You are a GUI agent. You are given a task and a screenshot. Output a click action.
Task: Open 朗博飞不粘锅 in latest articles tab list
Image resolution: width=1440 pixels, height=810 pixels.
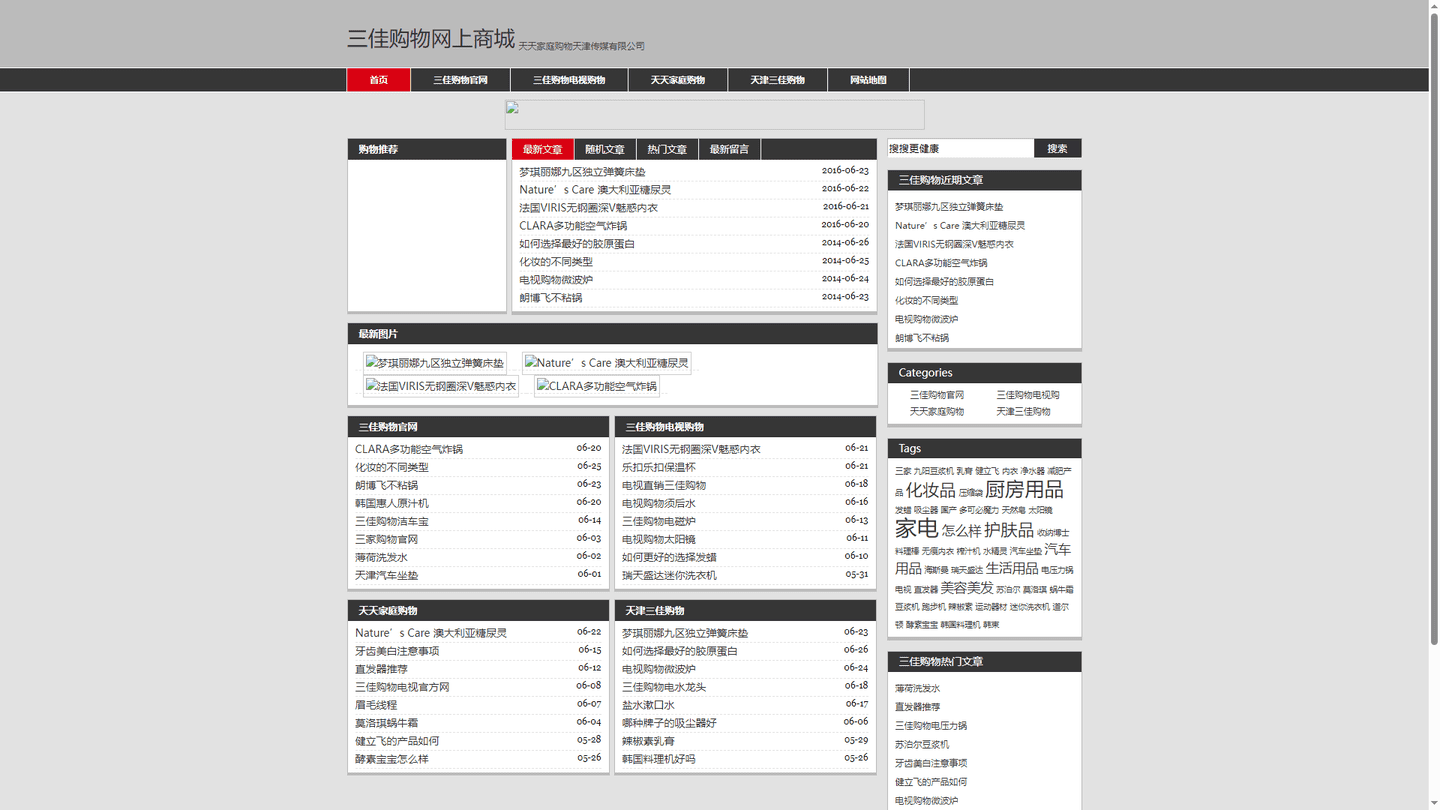550,298
